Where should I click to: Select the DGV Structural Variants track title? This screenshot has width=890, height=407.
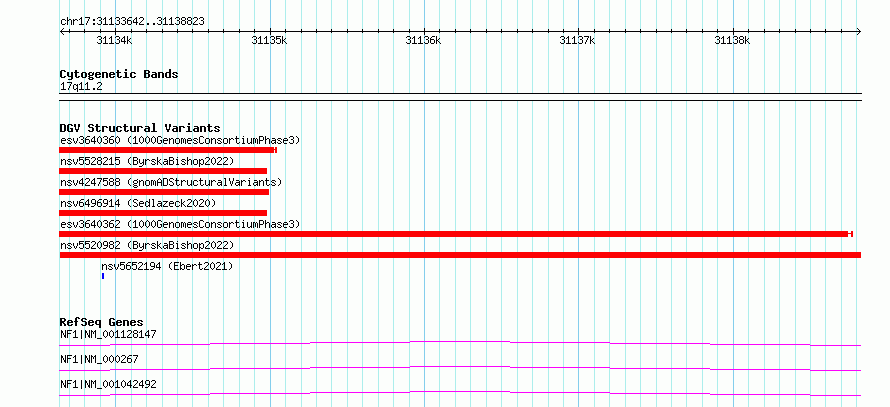140,128
